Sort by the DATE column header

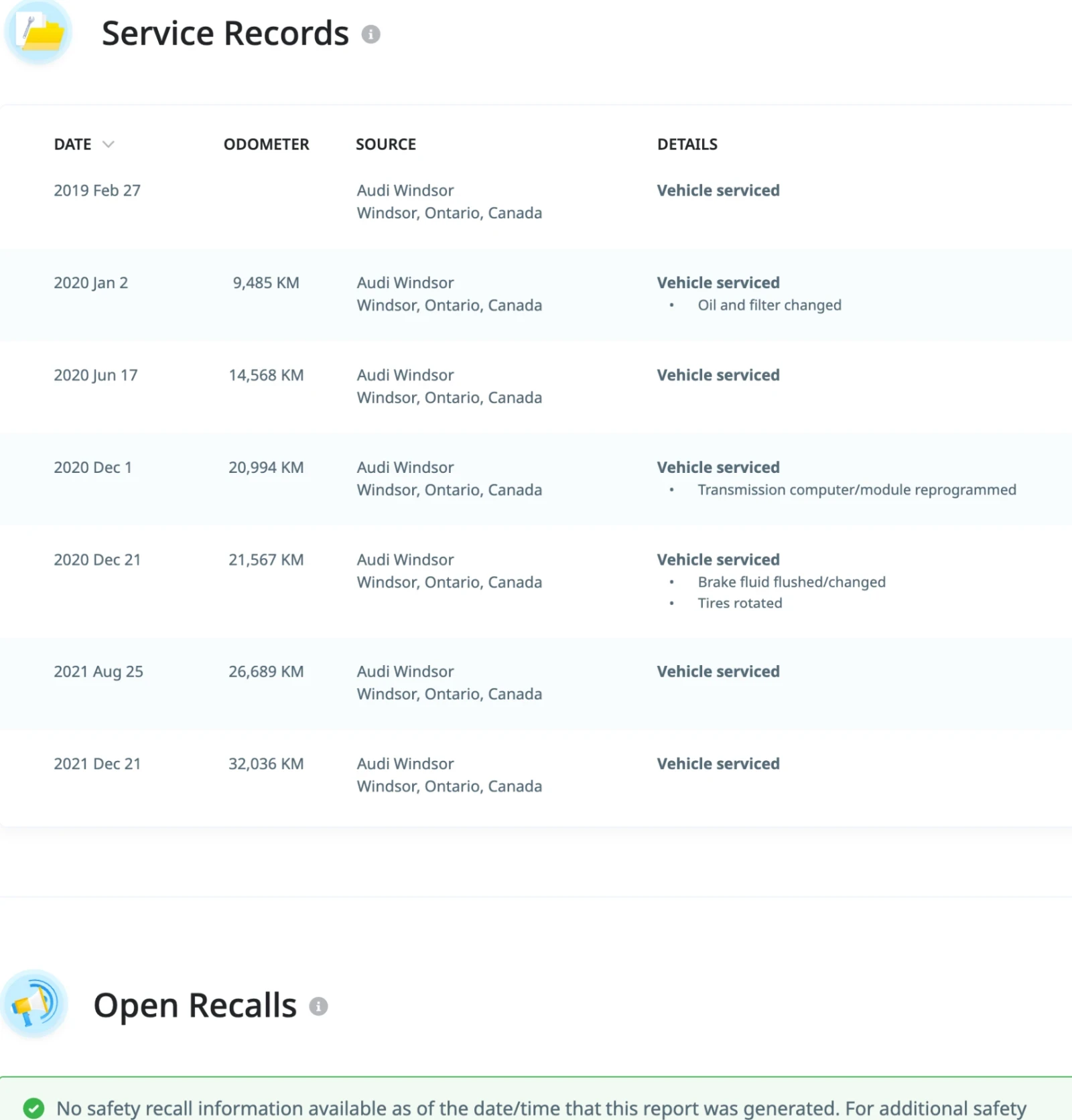72,144
